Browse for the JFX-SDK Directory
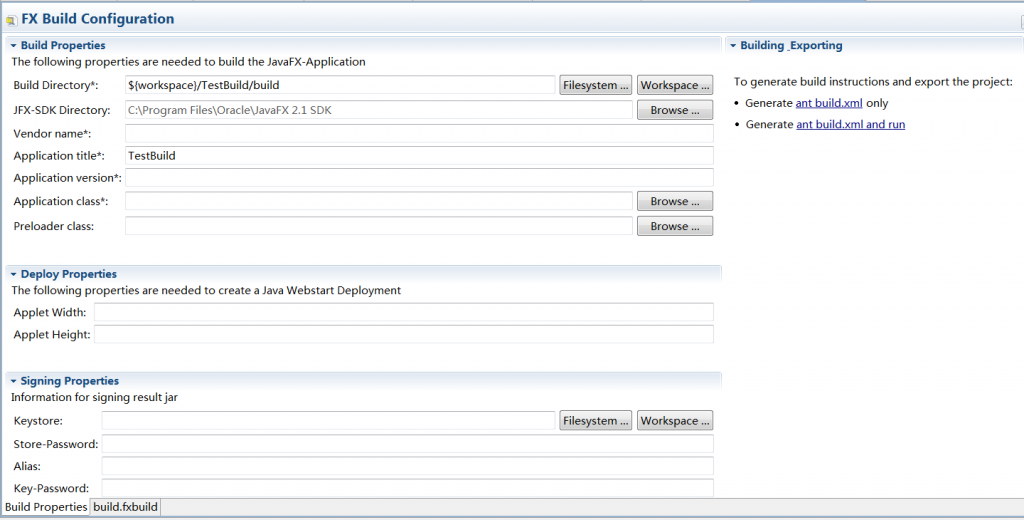Image resolution: width=1024 pixels, height=520 pixels. click(675, 110)
